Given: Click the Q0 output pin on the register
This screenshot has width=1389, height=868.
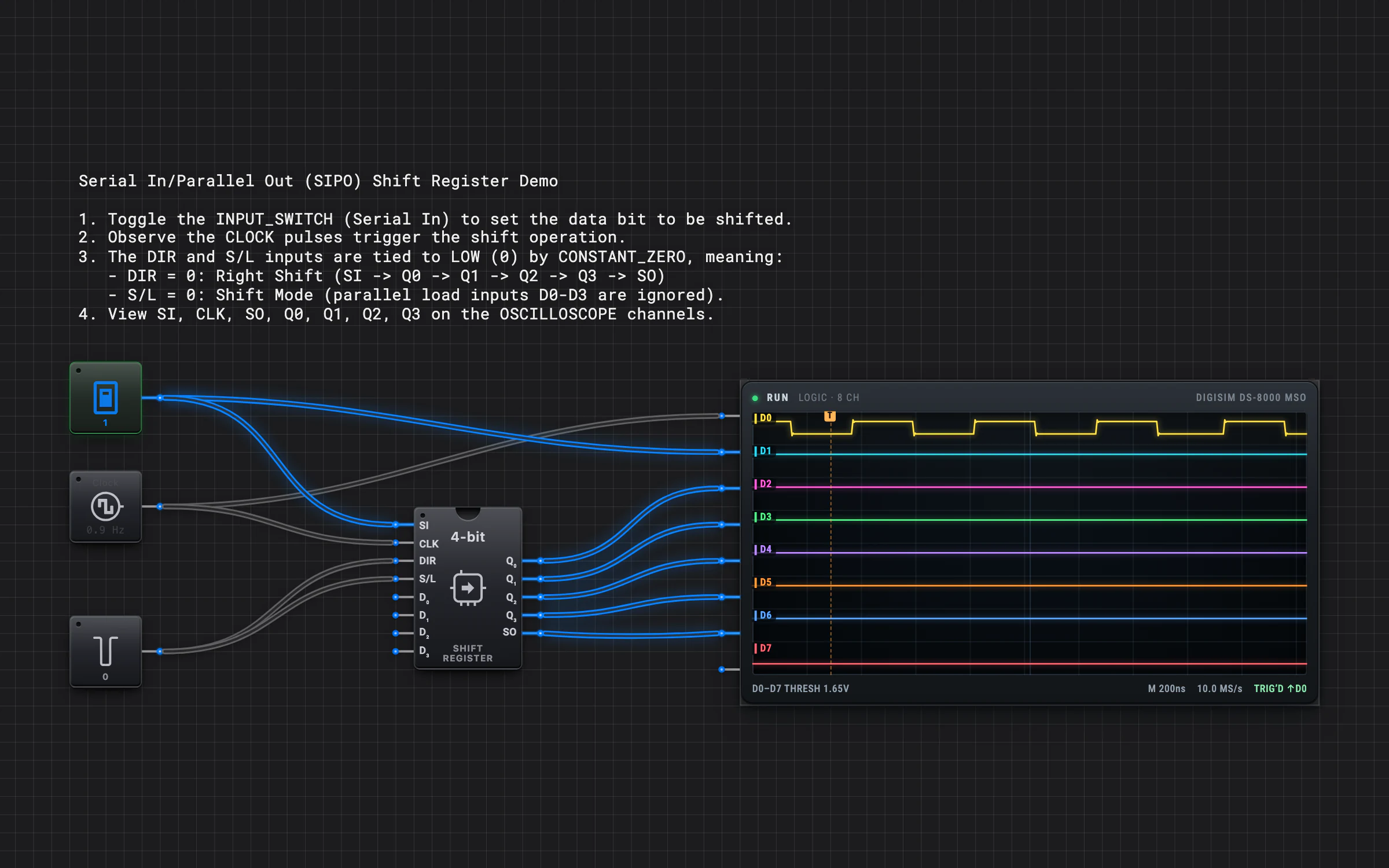Looking at the screenshot, I should click(540, 561).
